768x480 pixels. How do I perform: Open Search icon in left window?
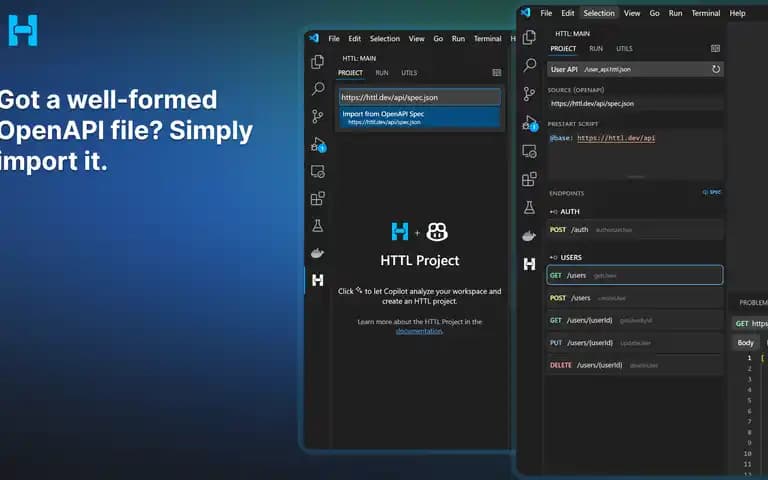[318, 89]
